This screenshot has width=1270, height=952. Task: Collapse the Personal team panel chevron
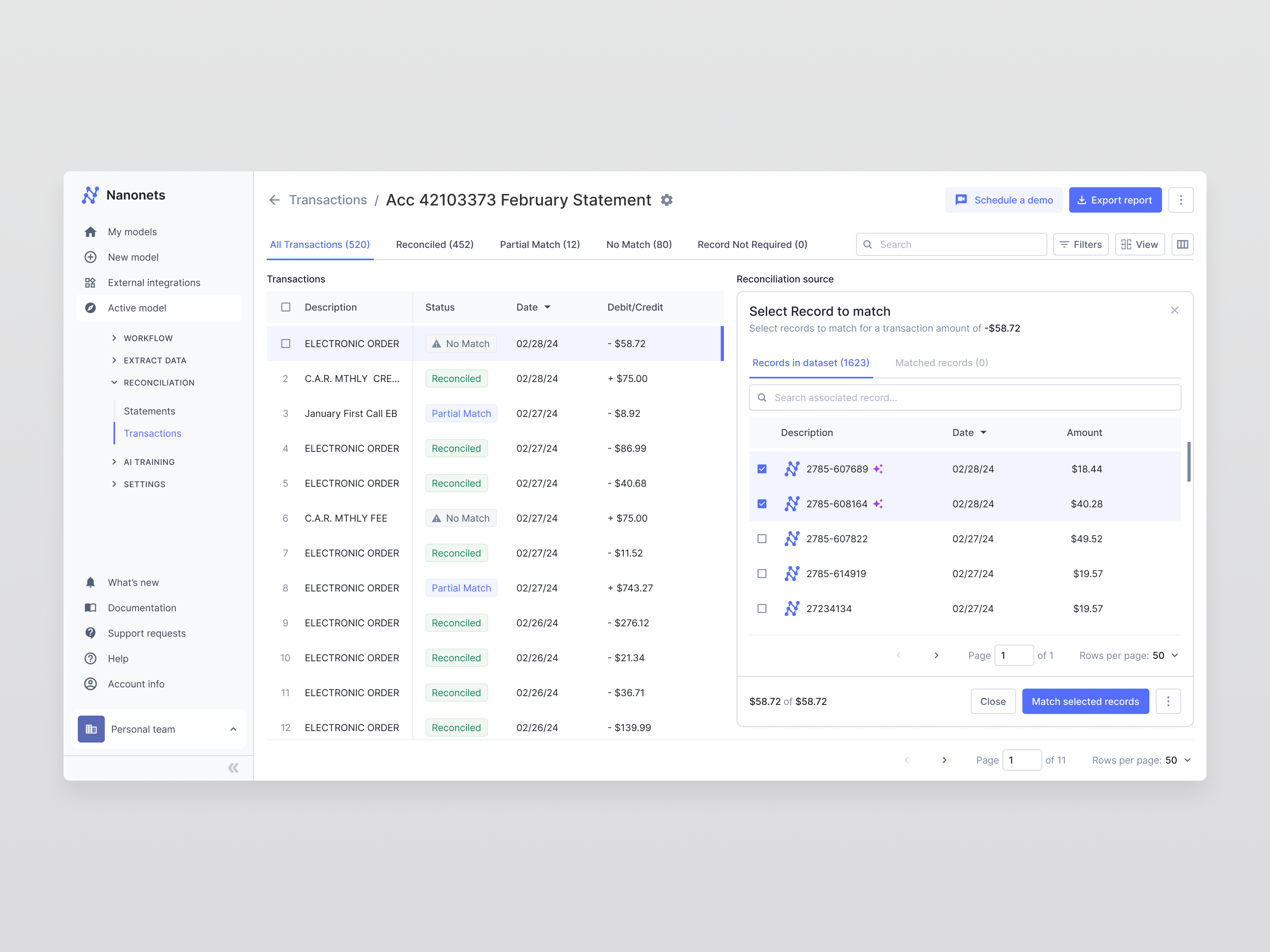coord(233,729)
